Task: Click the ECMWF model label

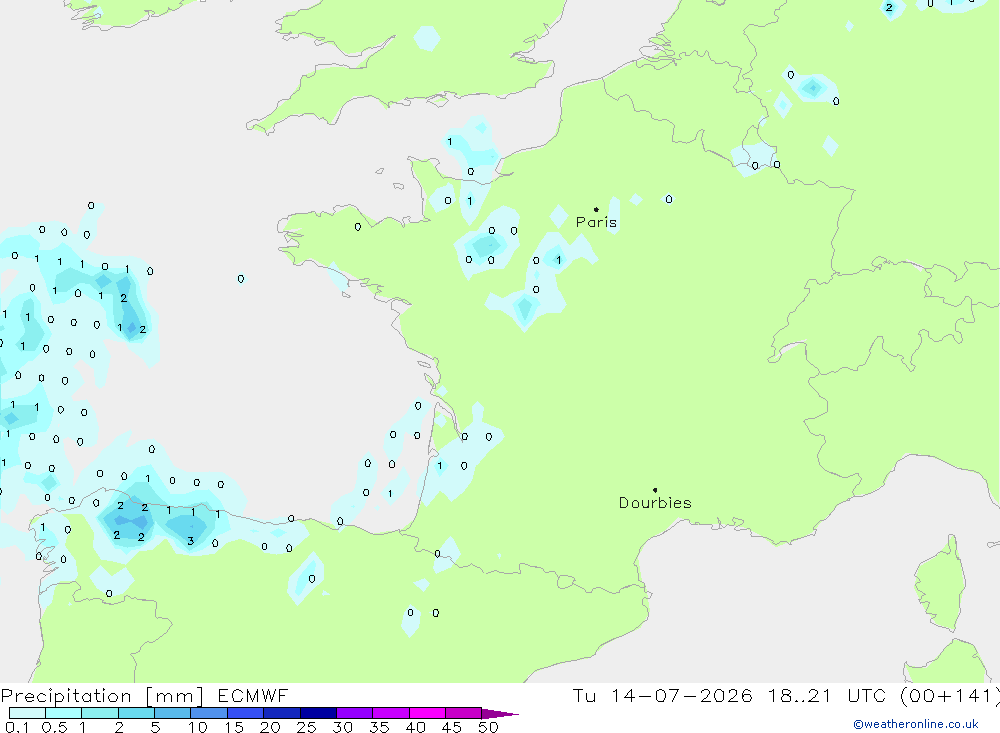Action: 253,695
